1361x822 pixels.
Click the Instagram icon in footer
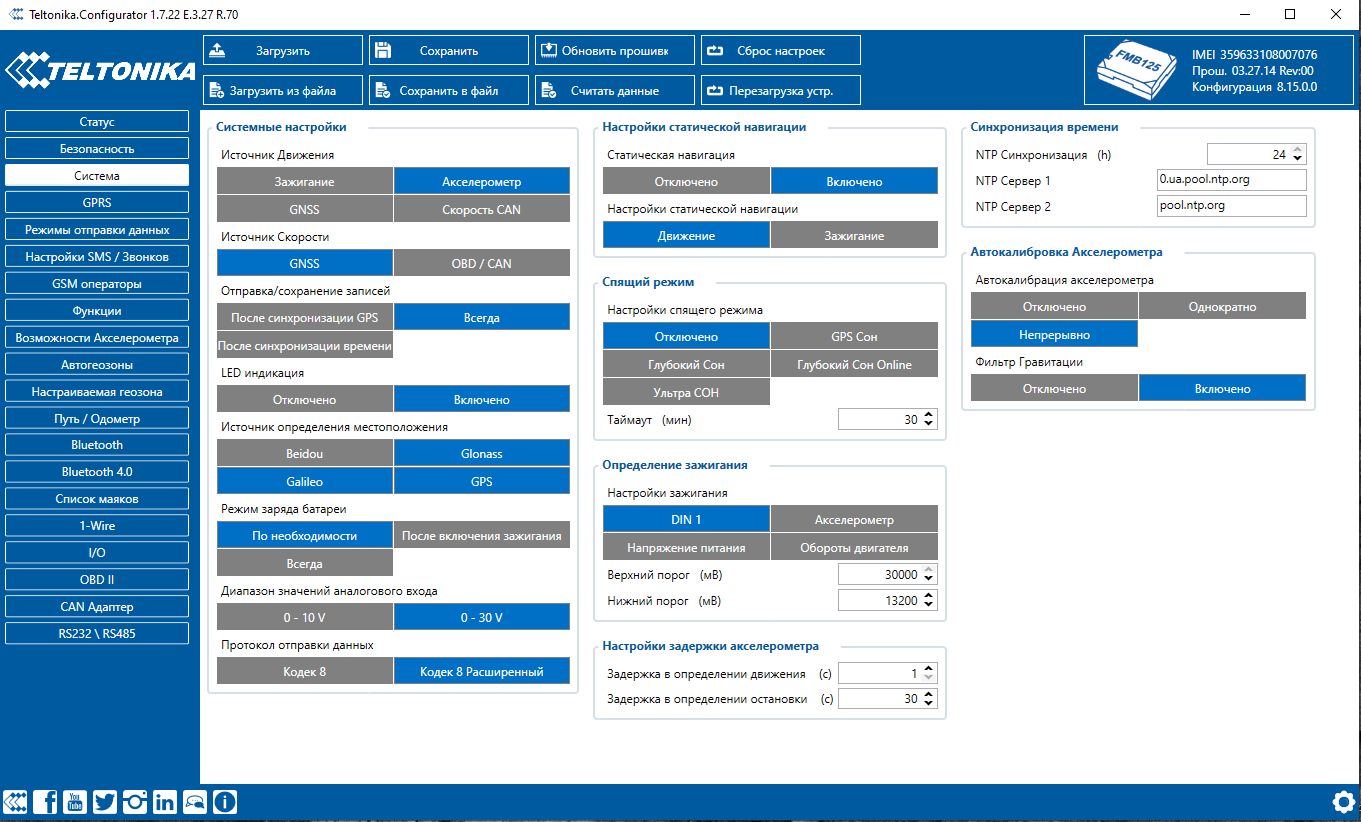tap(135, 801)
